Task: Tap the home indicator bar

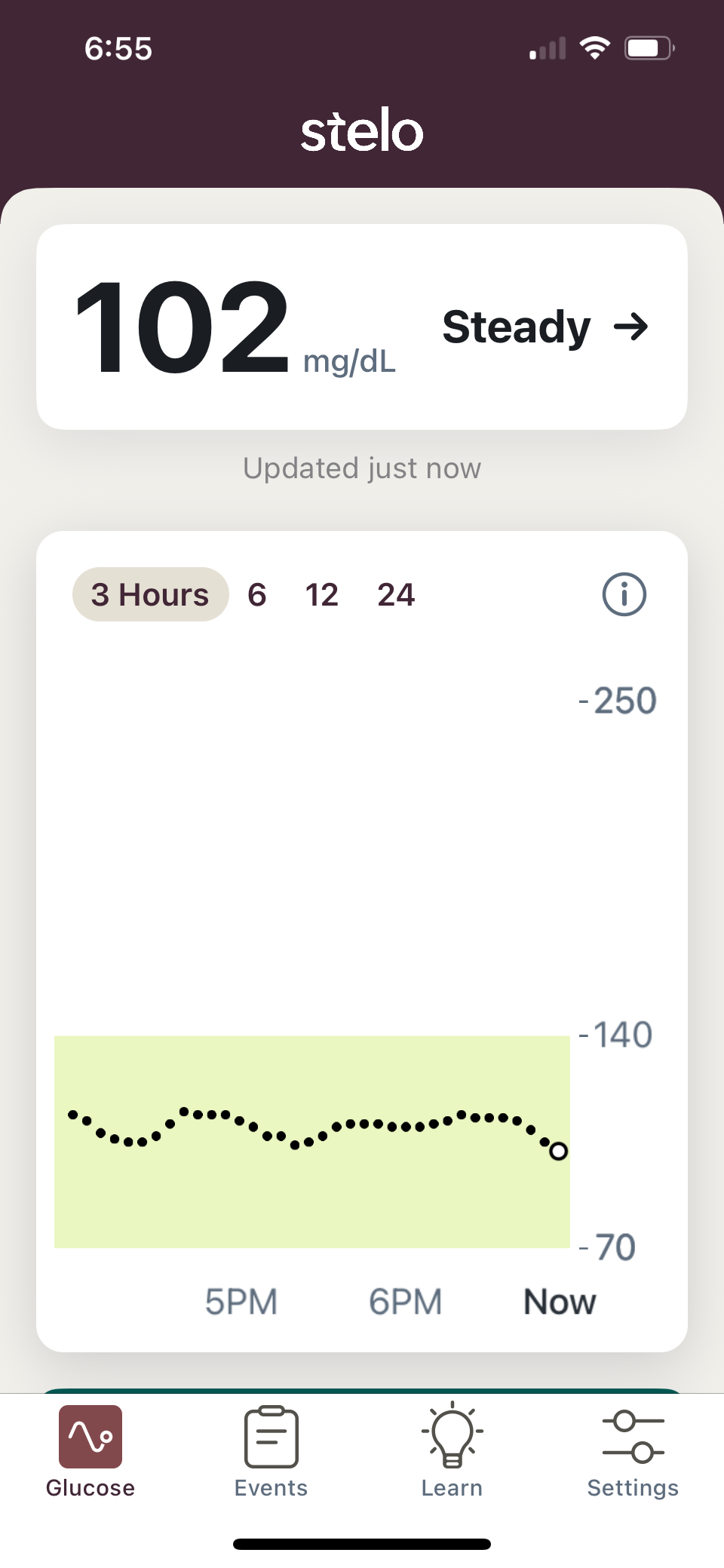Action: click(362, 1544)
